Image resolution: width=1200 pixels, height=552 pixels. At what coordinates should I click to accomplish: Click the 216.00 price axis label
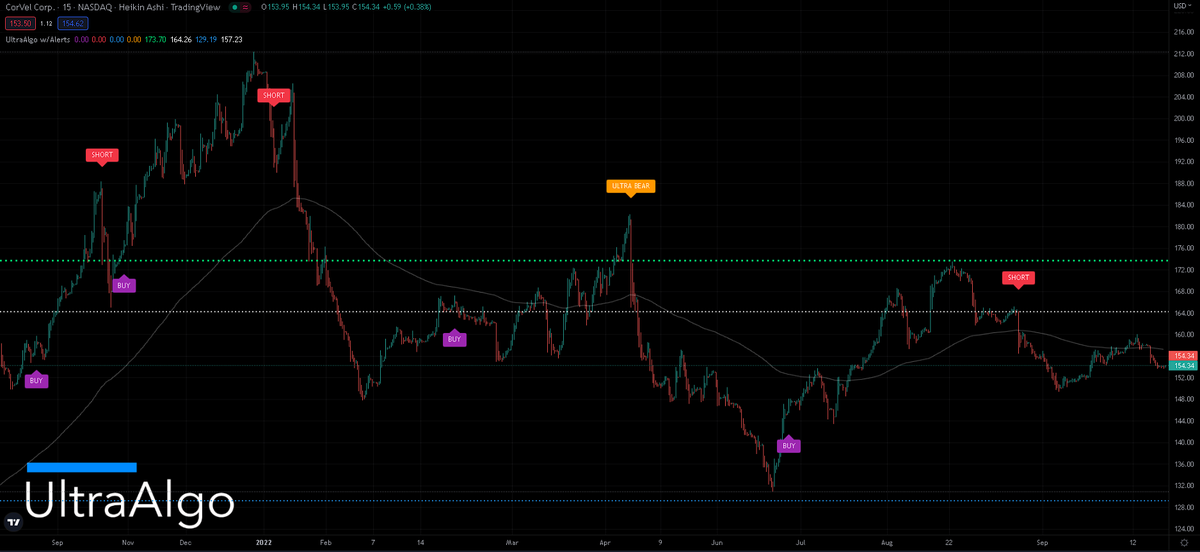pyautogui.click(x=1183, y=32)
